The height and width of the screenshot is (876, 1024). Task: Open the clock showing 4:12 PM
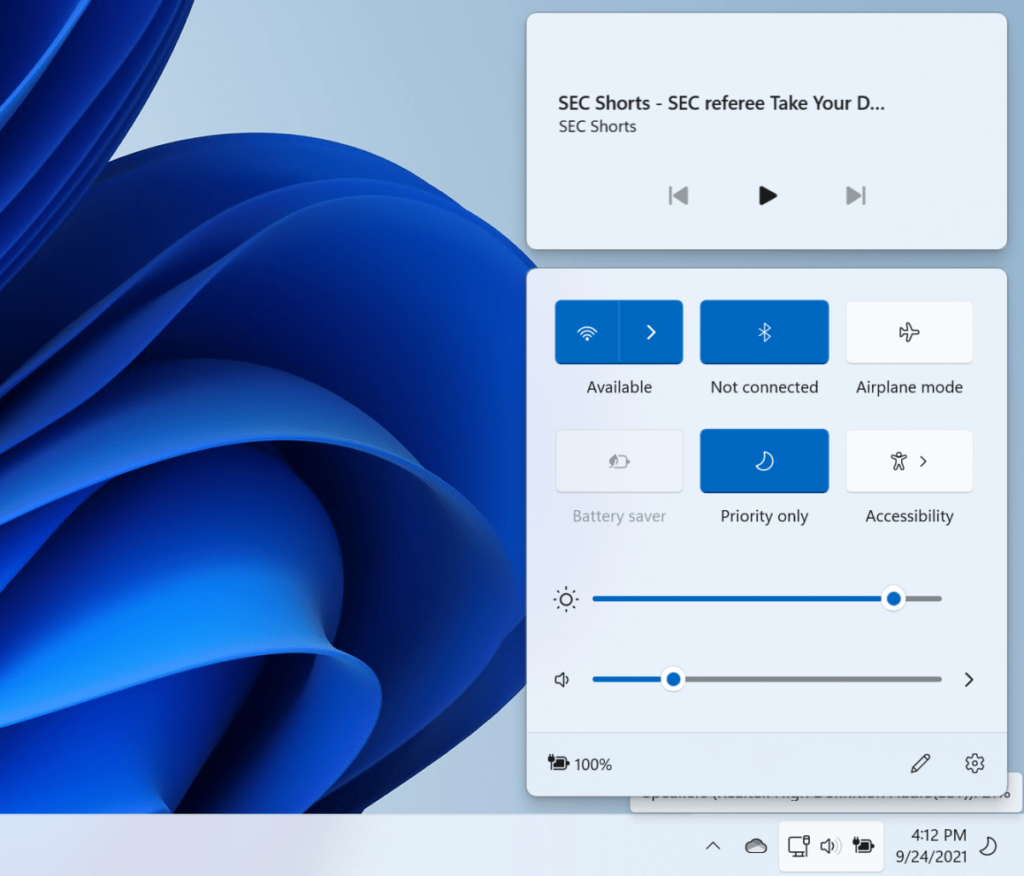click(931, 845)
